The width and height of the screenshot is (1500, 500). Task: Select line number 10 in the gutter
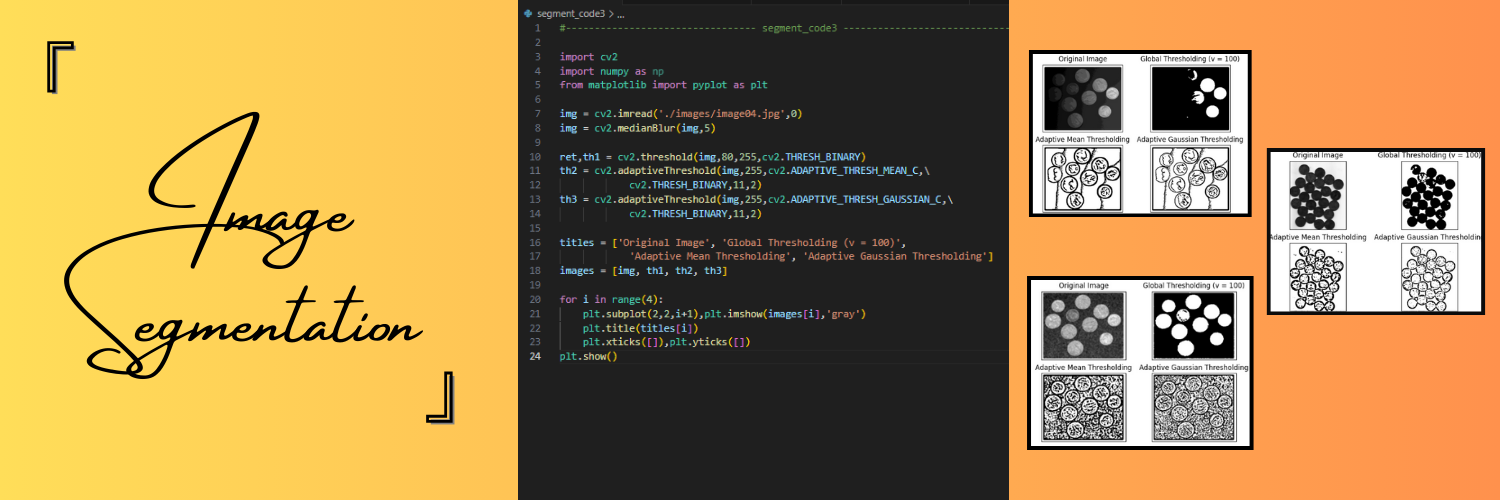coord(536,157)
